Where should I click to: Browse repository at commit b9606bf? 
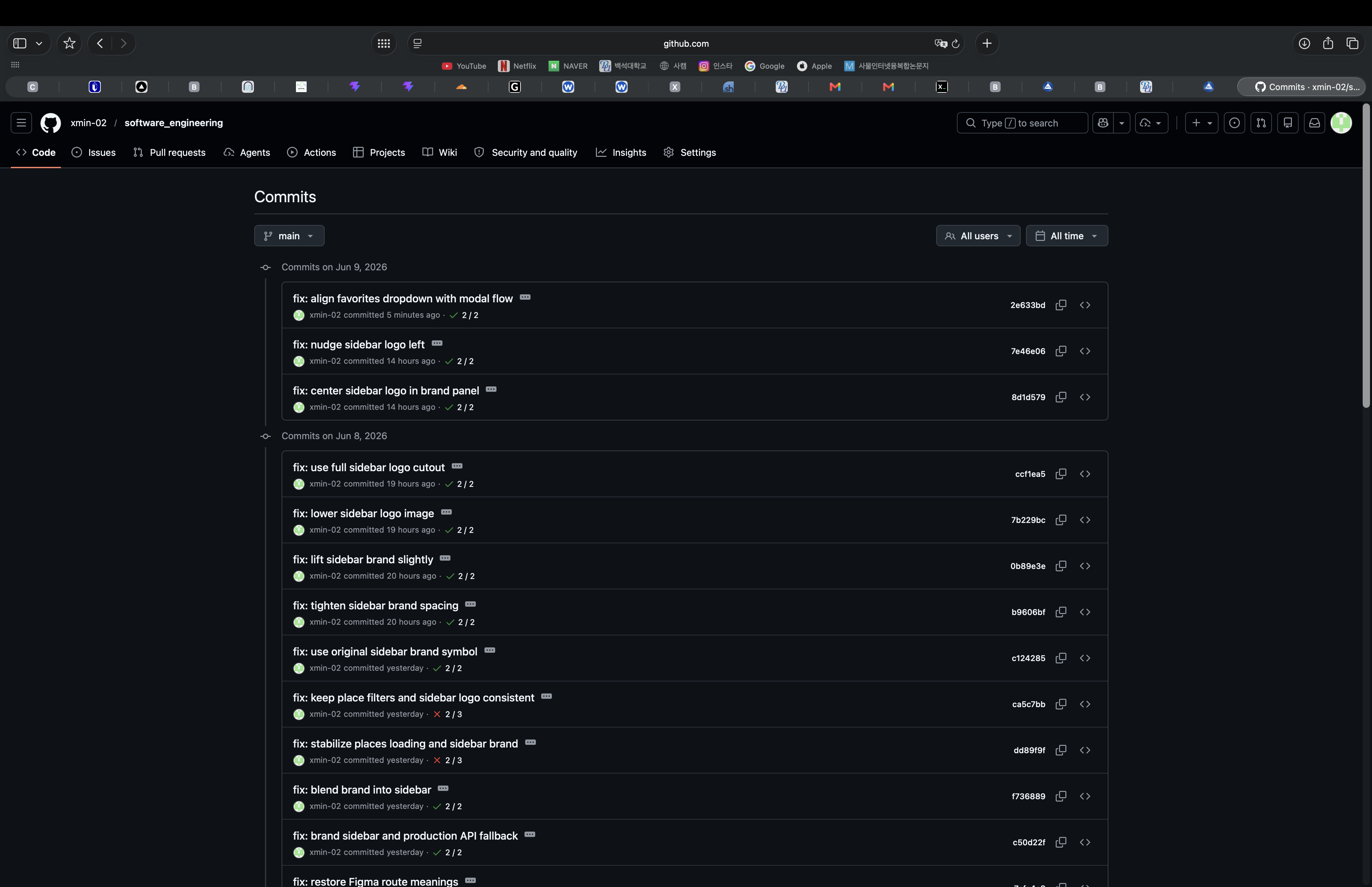(1085, 612)
